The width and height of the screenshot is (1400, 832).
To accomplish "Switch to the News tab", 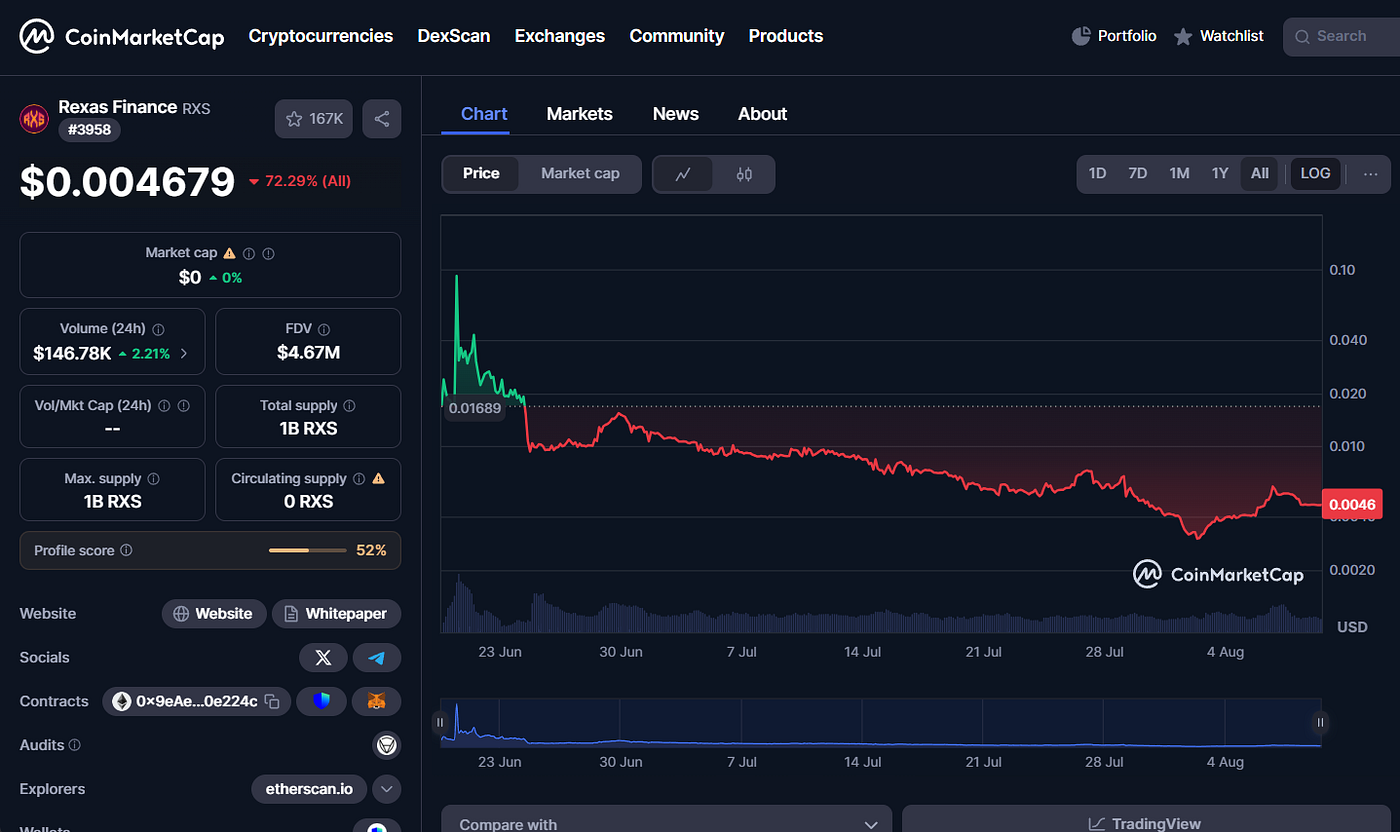I will click(x=676, y=114).
